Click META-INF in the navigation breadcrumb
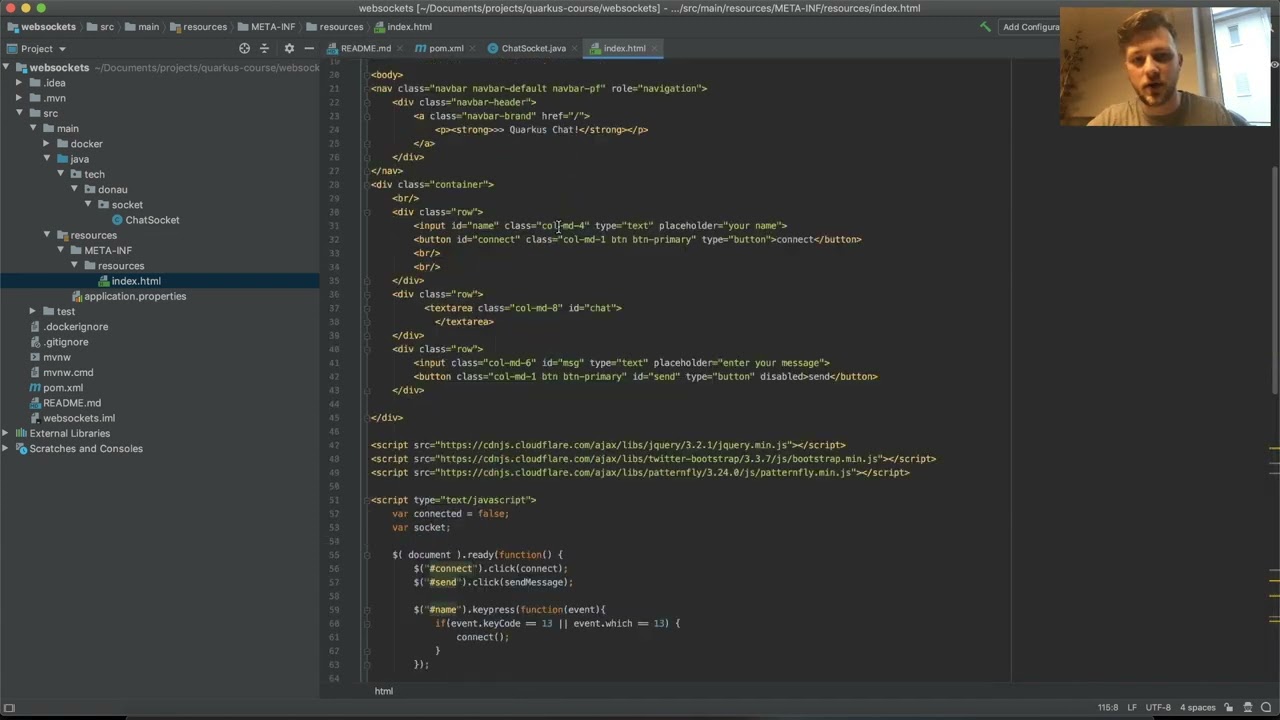This screenshot has width=1280, height=720. (x=266, y=27)
